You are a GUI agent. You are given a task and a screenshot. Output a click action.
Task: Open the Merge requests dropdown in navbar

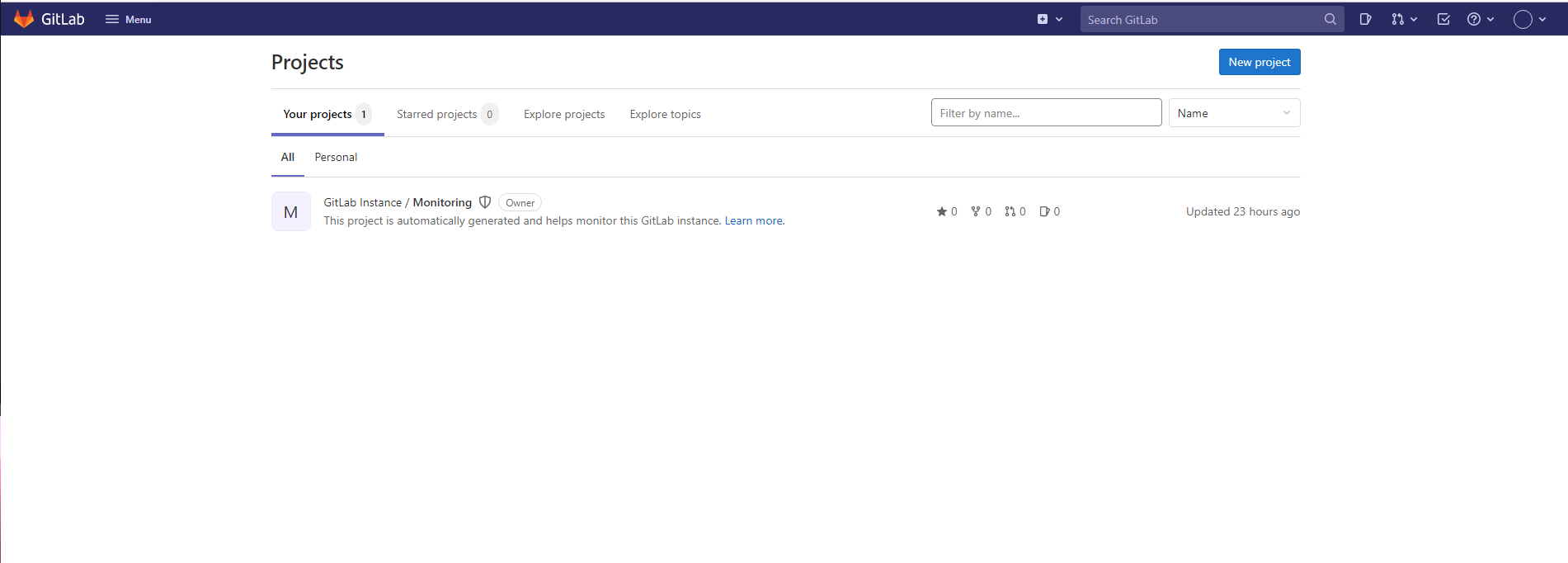pyautogui.click(x=1404, y=19)
